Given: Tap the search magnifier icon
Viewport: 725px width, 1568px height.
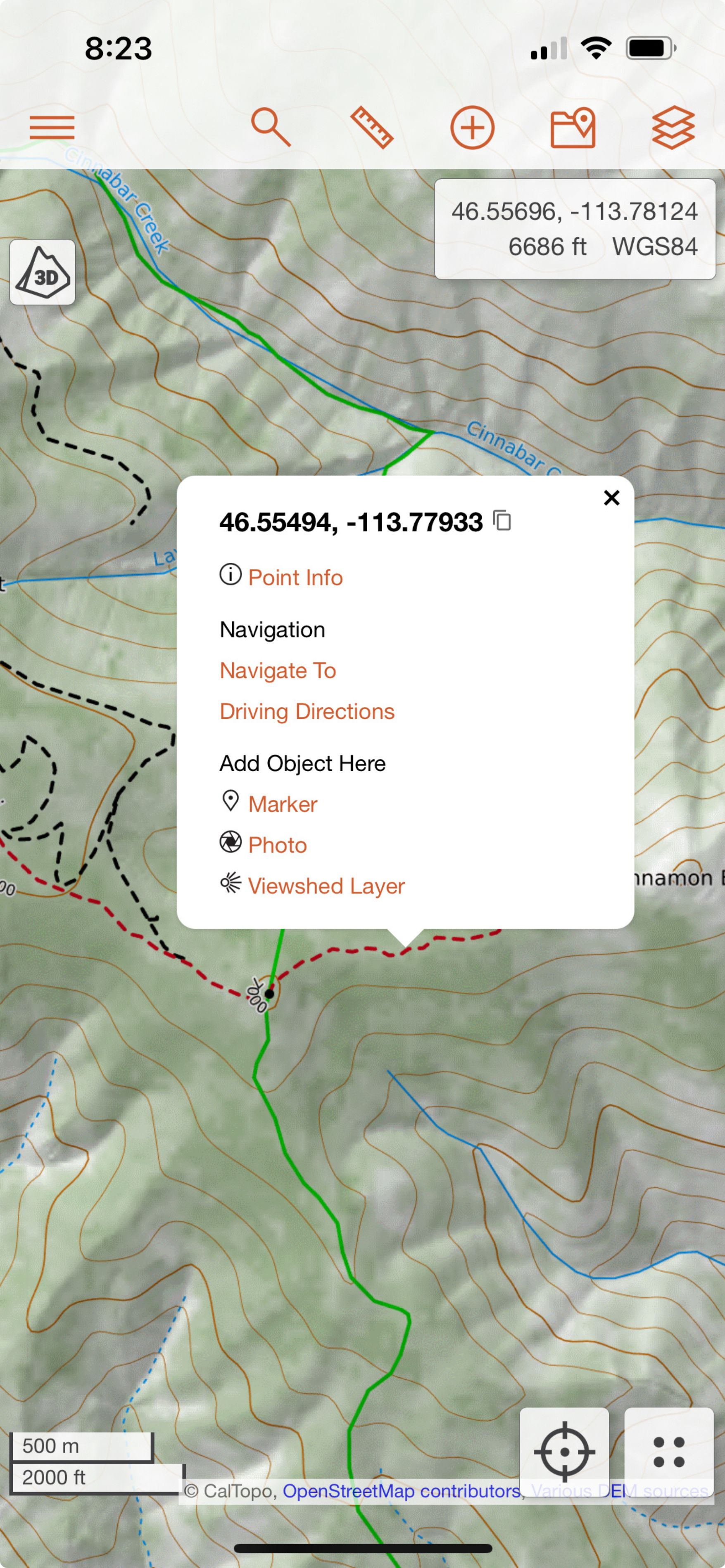Looking at the screenshot, I should coord(271,127).
